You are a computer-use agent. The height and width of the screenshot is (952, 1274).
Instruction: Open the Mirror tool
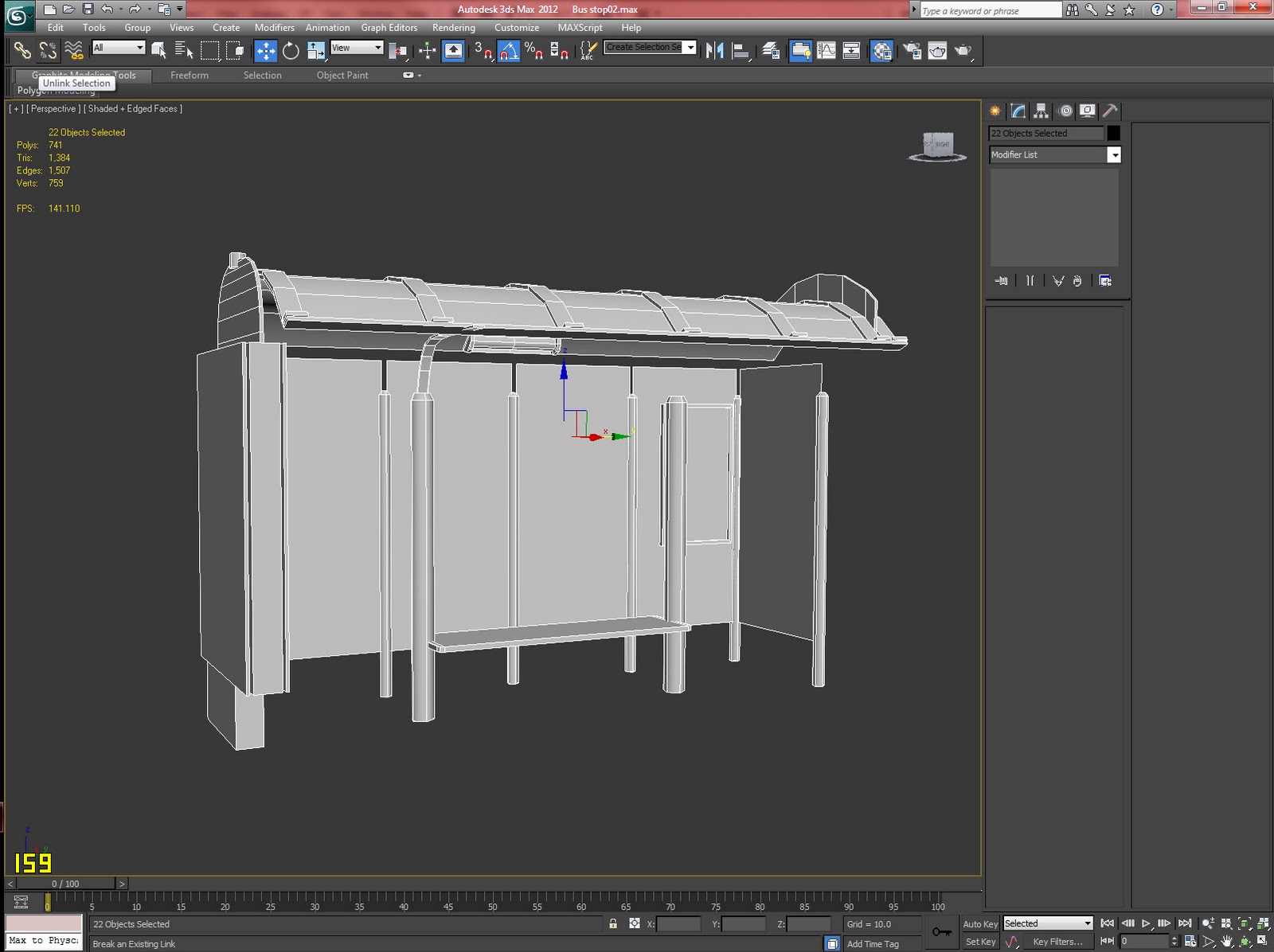(714, 51)
